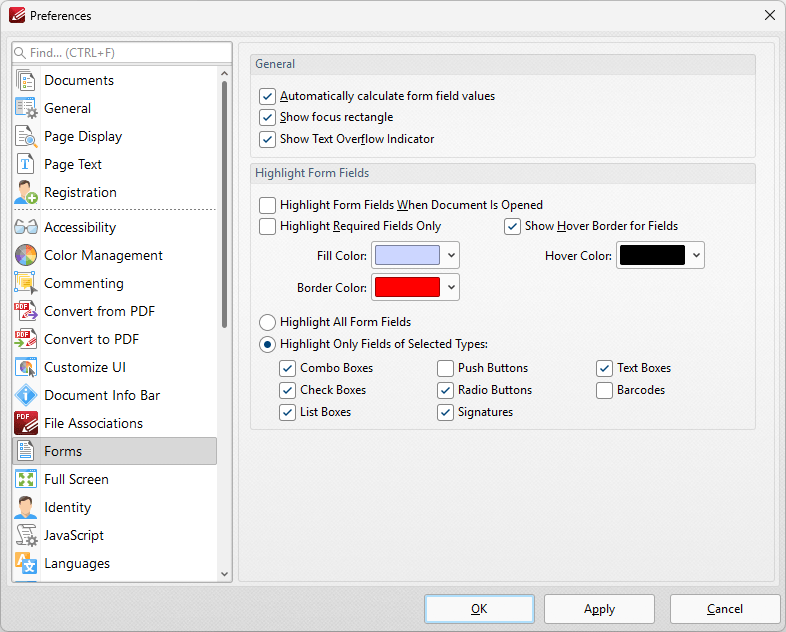Click the red Border Color swatch
The image size is (786, 632).
pos(408,287)
